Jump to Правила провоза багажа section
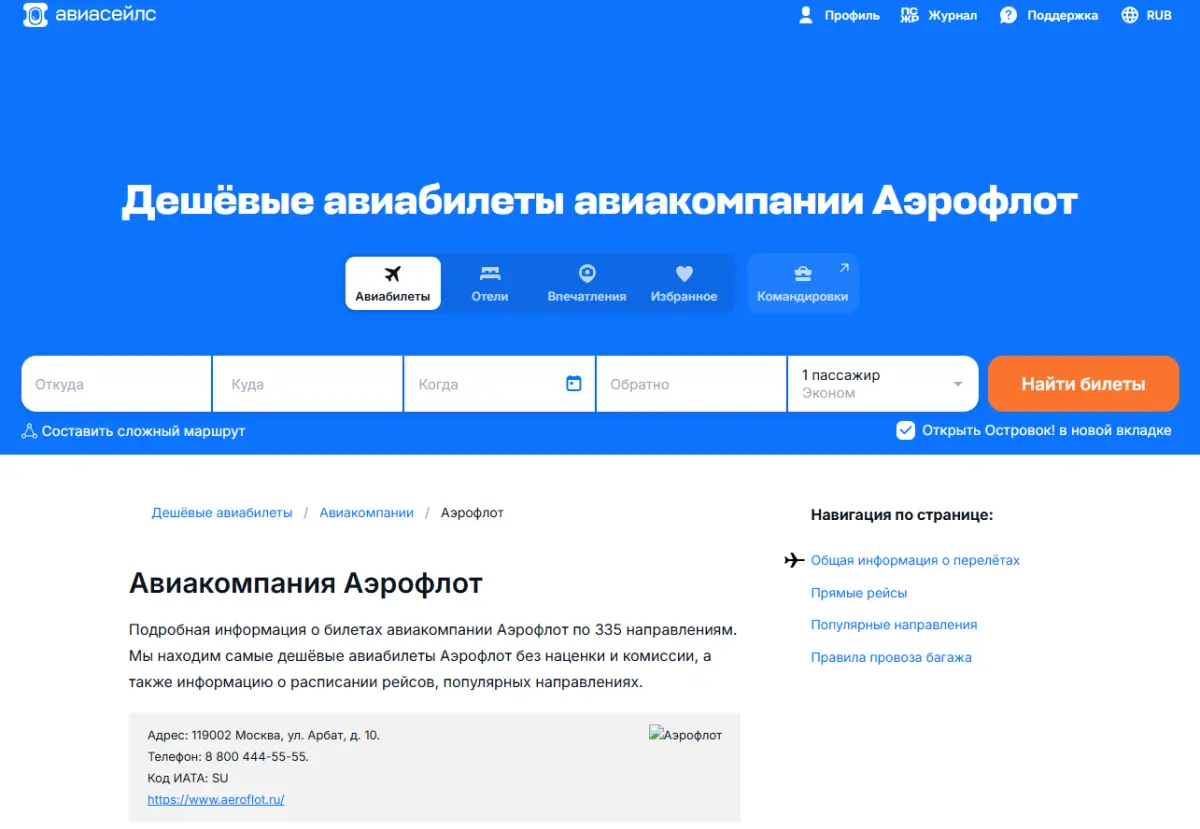This screenshot has height=829, width=1200. (891, 657)
